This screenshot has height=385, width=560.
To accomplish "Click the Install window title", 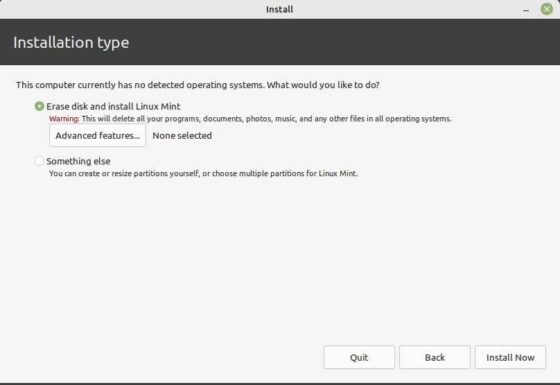I will 280,9.
